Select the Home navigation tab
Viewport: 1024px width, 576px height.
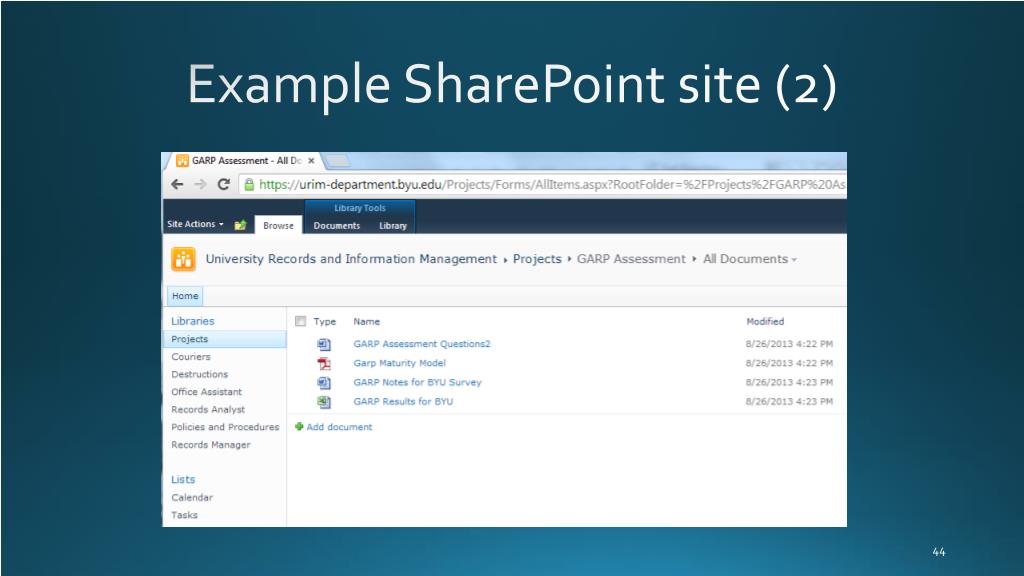(185, 296)
